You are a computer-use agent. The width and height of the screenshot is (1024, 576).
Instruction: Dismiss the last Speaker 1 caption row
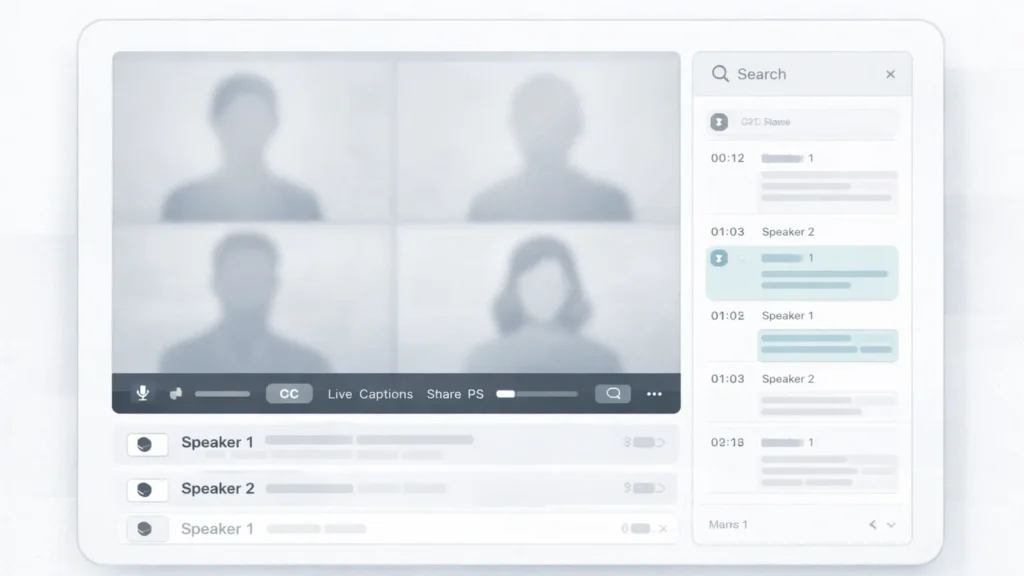(x=662, y=529)
